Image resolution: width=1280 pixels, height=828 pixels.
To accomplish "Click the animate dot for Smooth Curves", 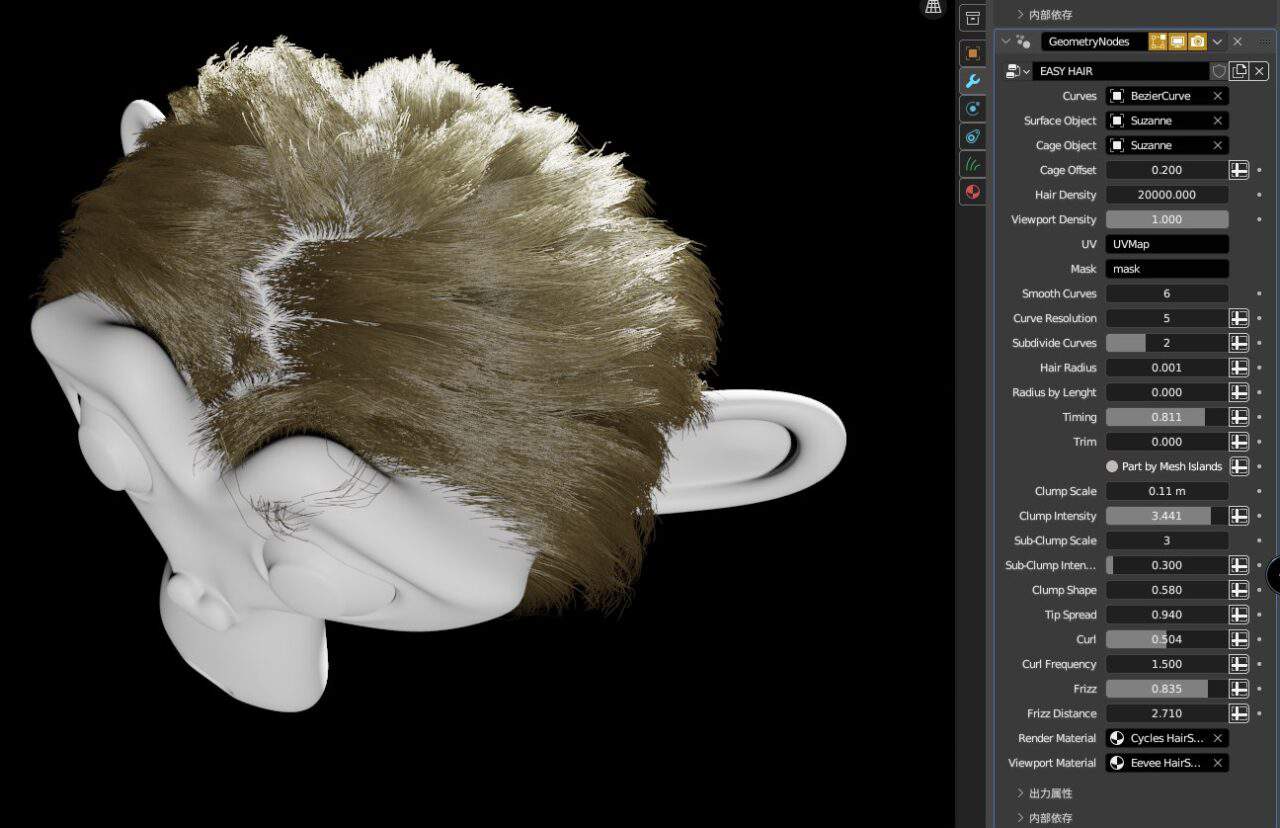I will [1259, 294].
